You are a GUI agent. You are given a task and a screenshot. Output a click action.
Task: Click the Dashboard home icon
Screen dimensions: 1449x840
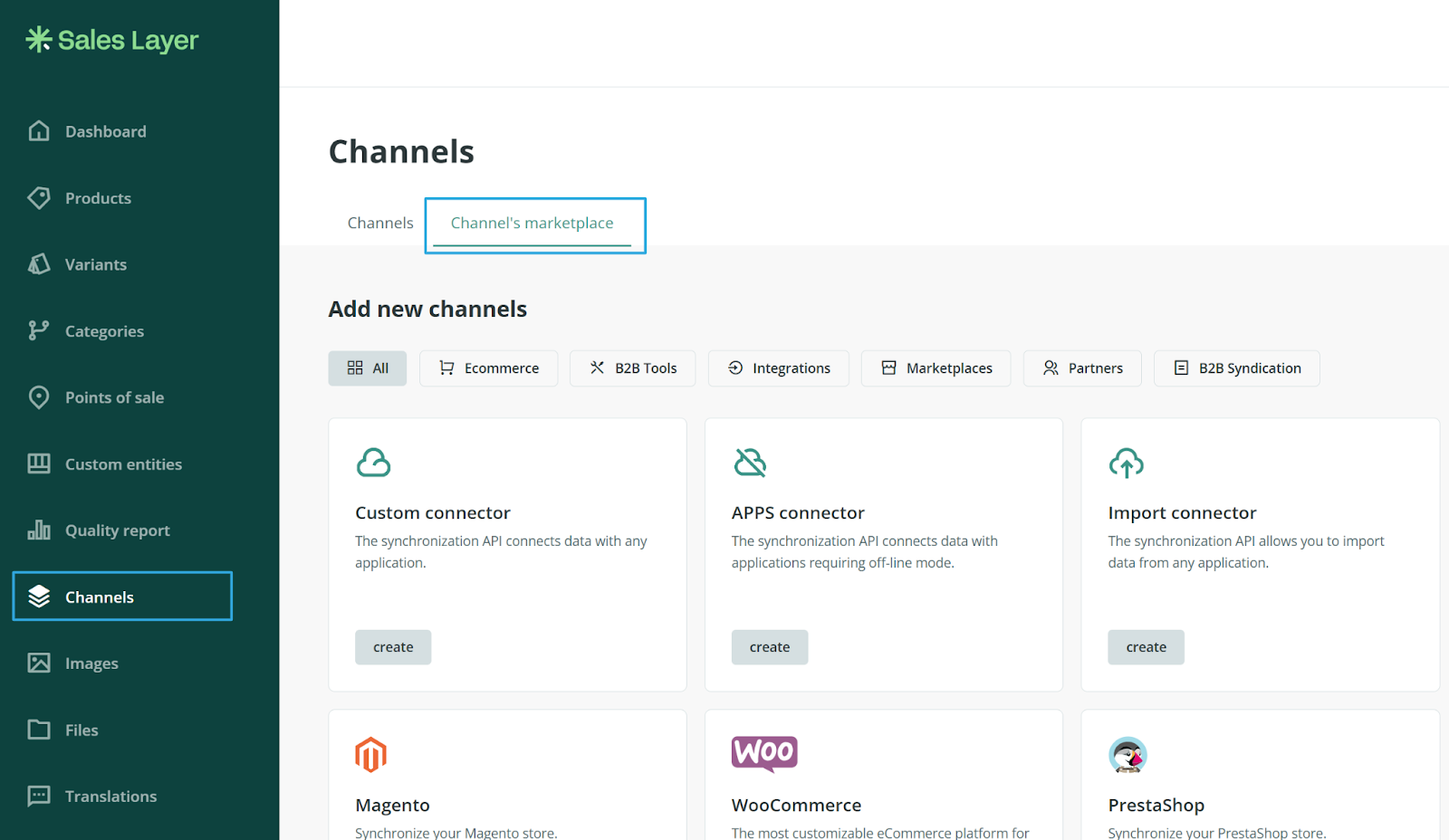[x=39, y=131]
